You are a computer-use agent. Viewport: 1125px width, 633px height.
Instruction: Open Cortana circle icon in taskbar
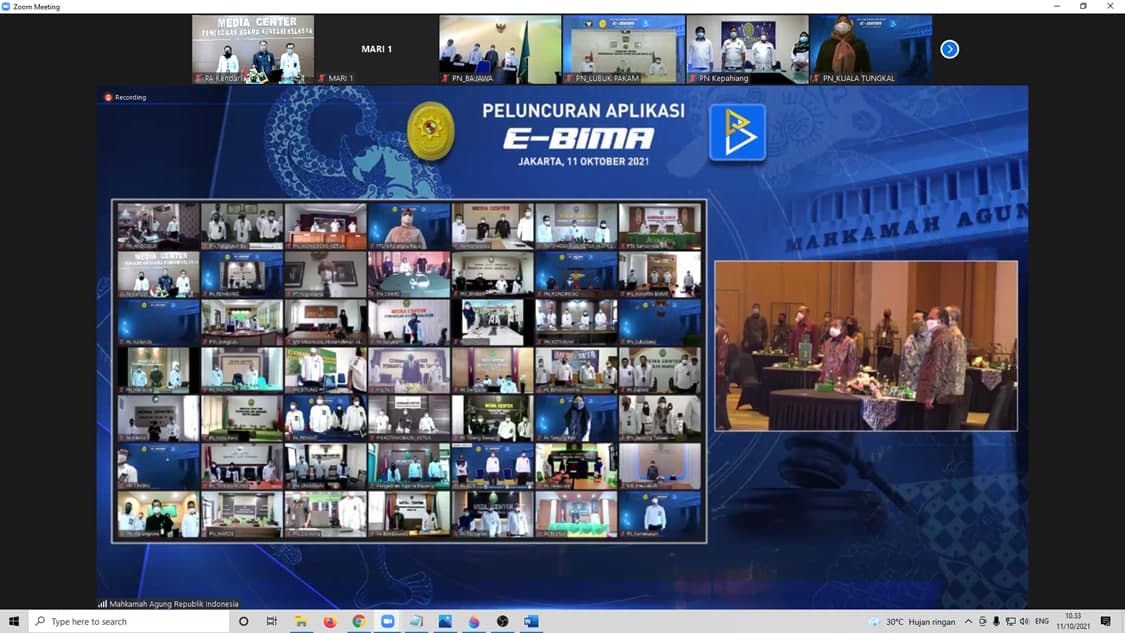243,622
